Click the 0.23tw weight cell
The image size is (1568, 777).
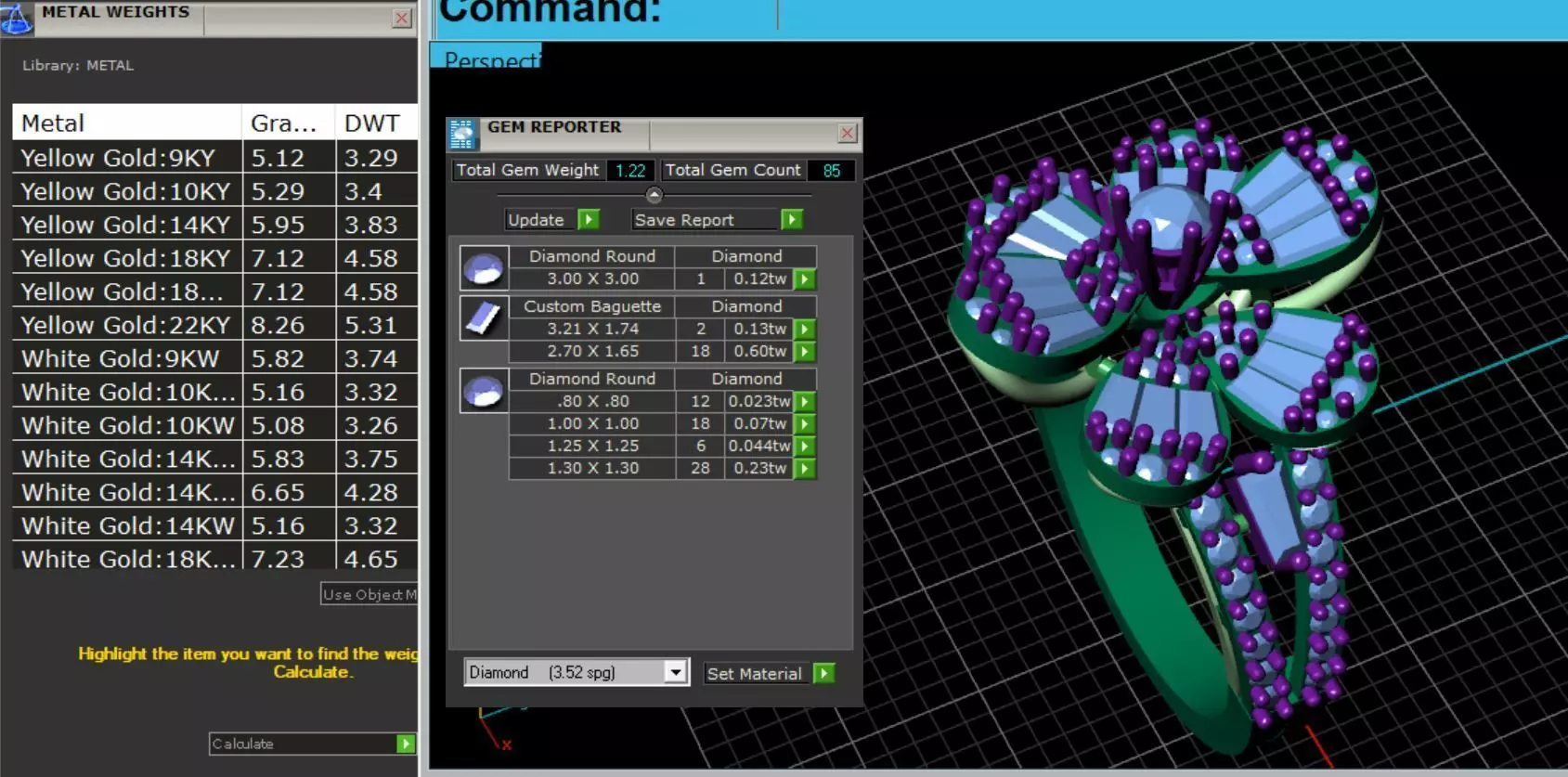pos(759,469)
